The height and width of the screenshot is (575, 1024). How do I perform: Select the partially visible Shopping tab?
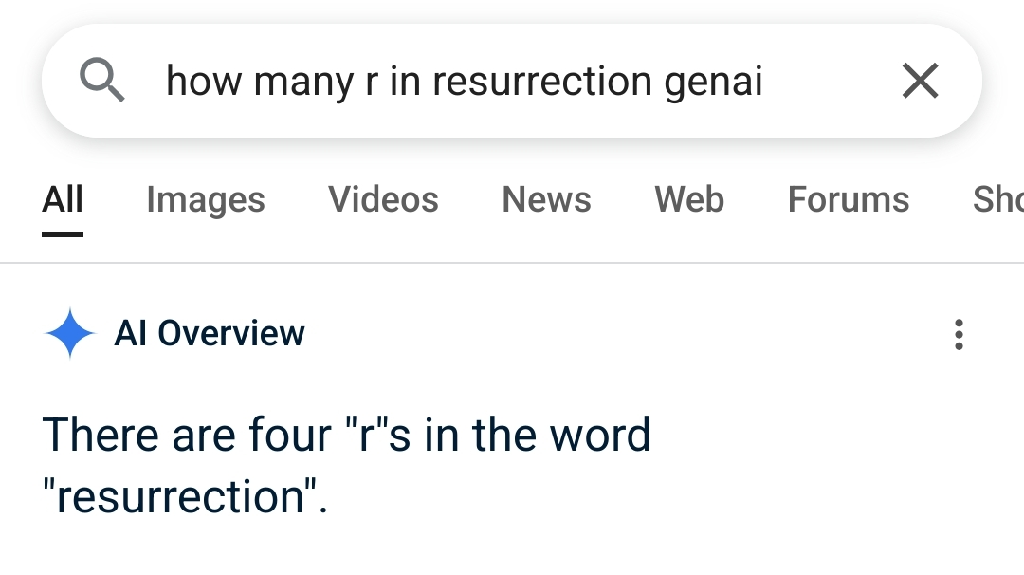click(x=998, y=200)
